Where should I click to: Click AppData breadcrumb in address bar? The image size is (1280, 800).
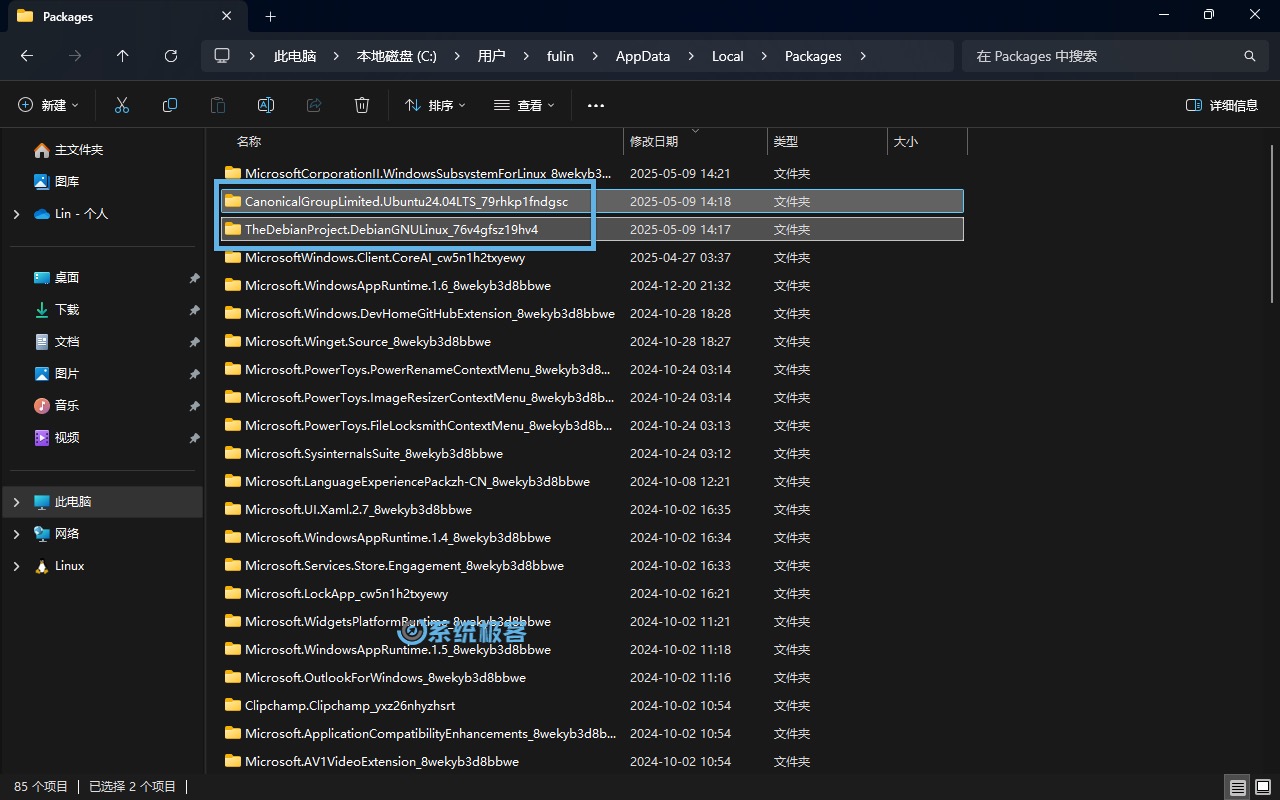[x=643, y=56]
